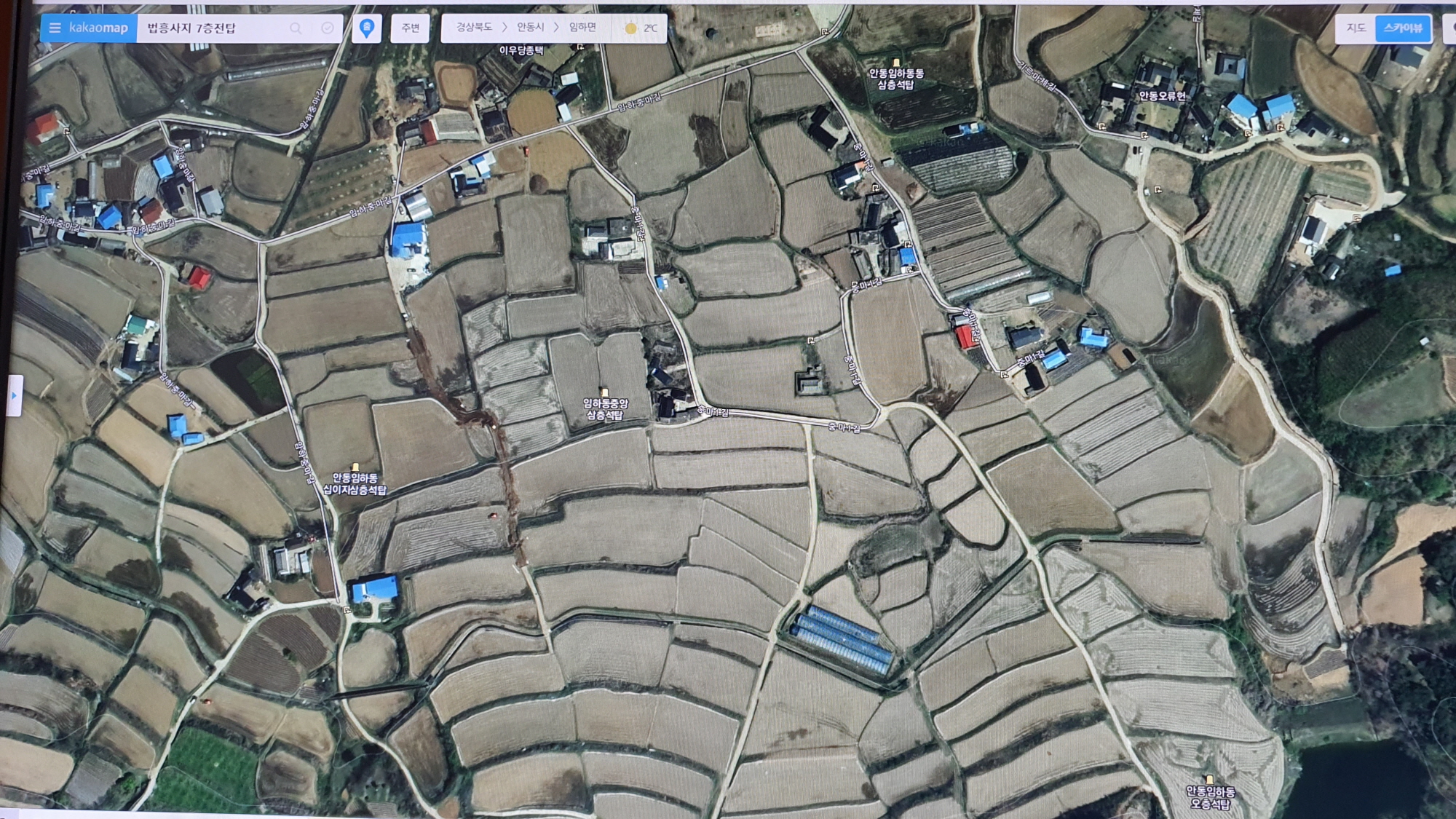Open the 임하면 district dropdown
The width and height of the screenshot is (1456, 819).
582,28
